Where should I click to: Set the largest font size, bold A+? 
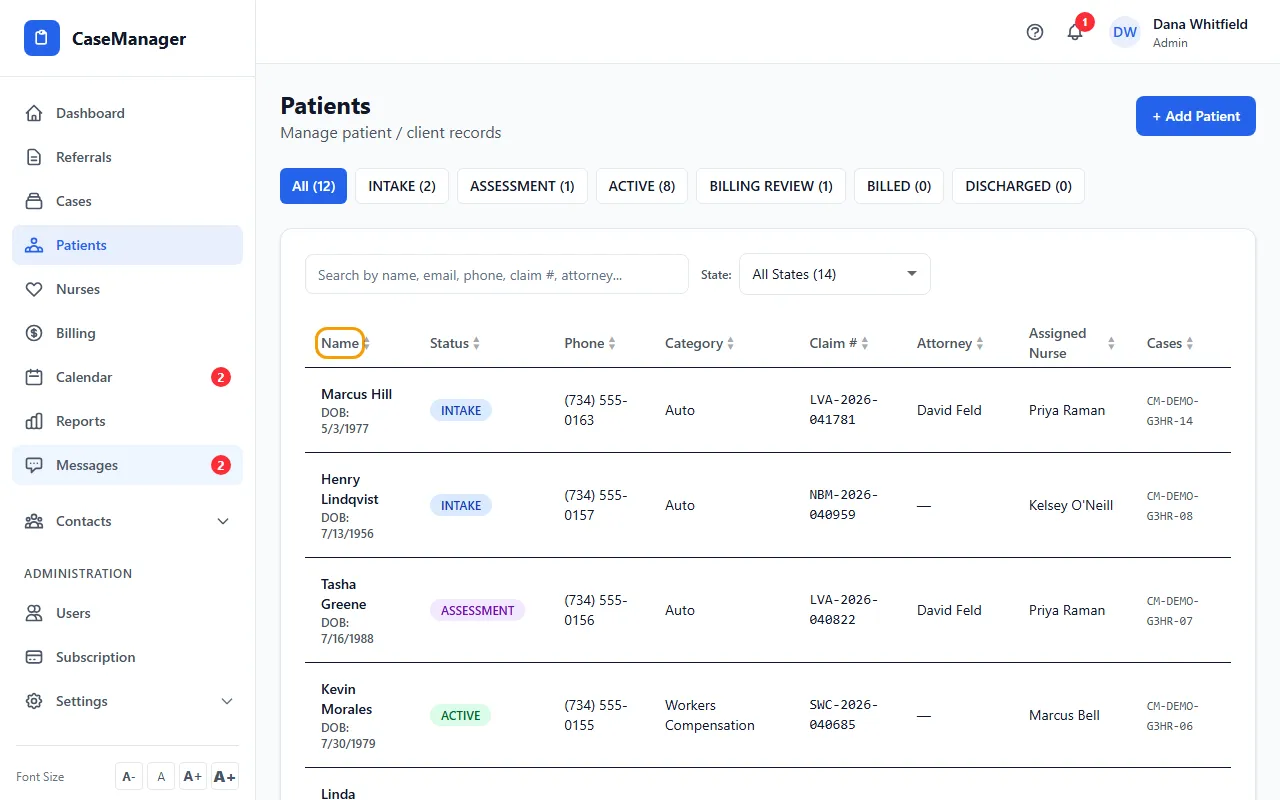[x=225, y=777]
